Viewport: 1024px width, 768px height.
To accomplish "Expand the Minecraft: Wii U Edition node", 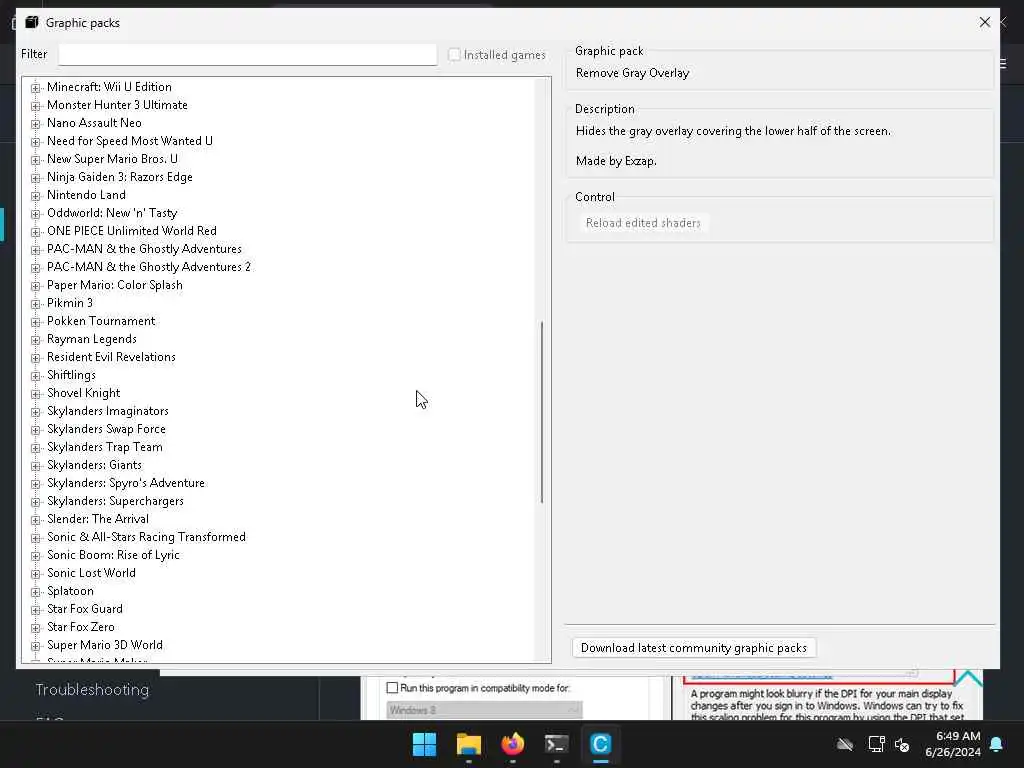I will pyautogui.click(x=35, y=88).
